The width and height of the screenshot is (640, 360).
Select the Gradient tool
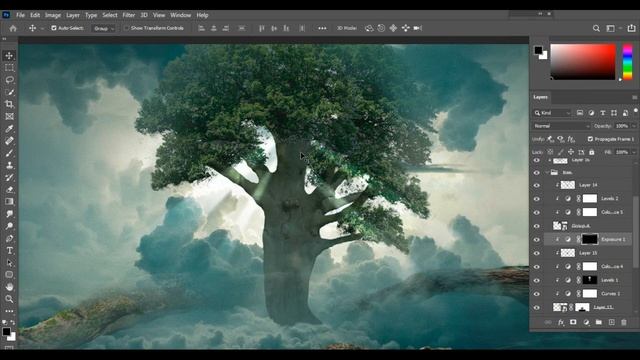tap(9, 202)
